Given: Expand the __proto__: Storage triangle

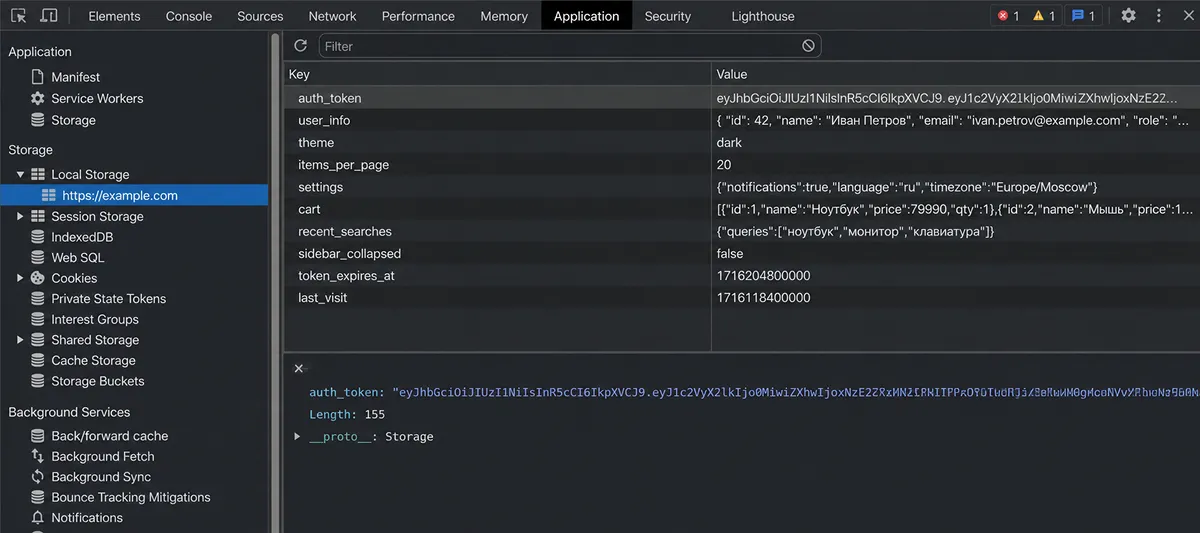Looking at the screenshot, I should [297, 436].
